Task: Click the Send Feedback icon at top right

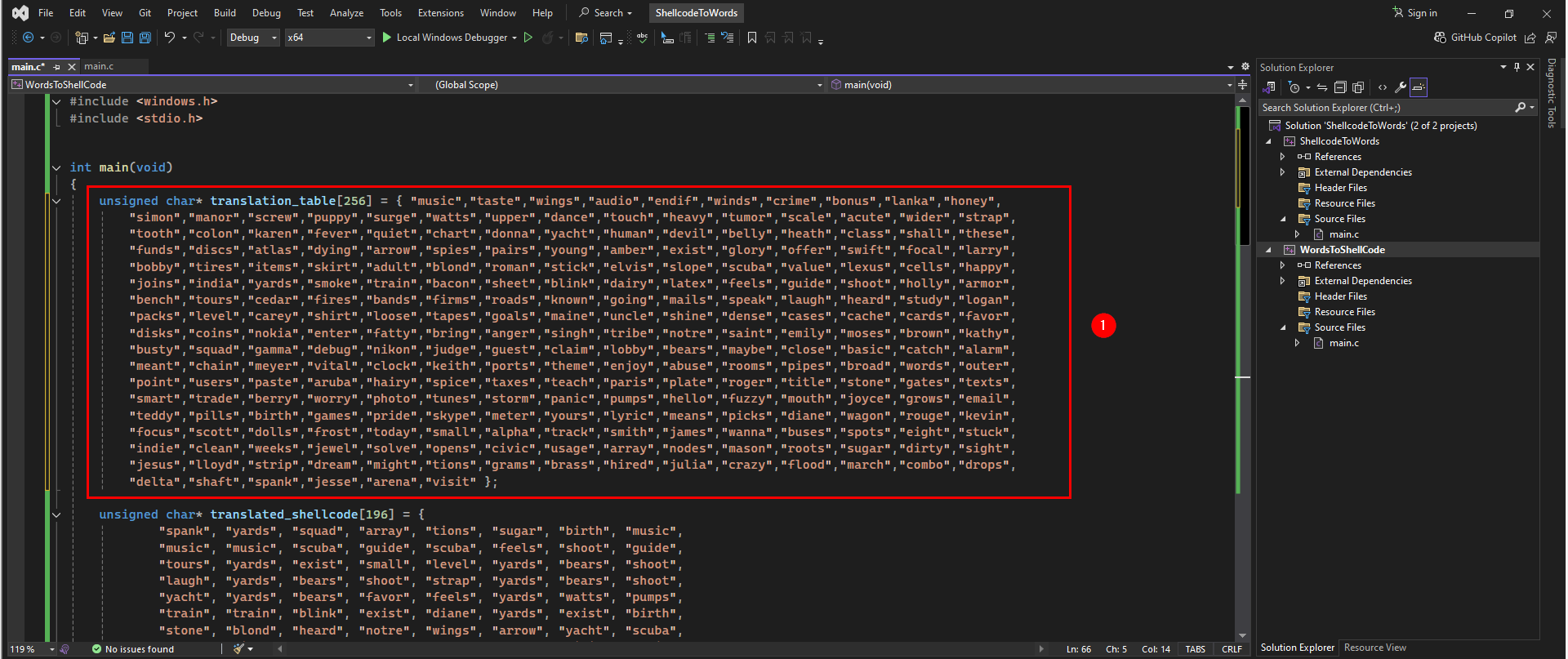Action: [1551, 38]
